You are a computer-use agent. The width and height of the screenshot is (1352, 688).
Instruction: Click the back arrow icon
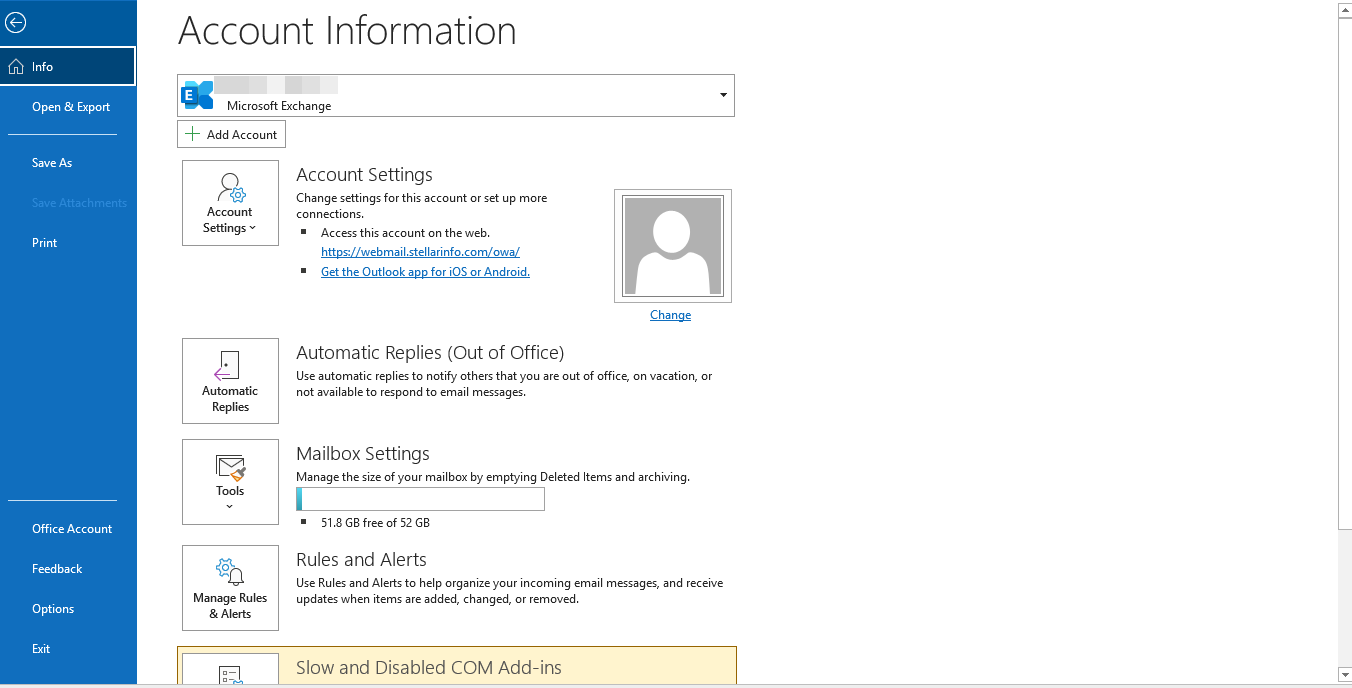[x=16, y=23]
